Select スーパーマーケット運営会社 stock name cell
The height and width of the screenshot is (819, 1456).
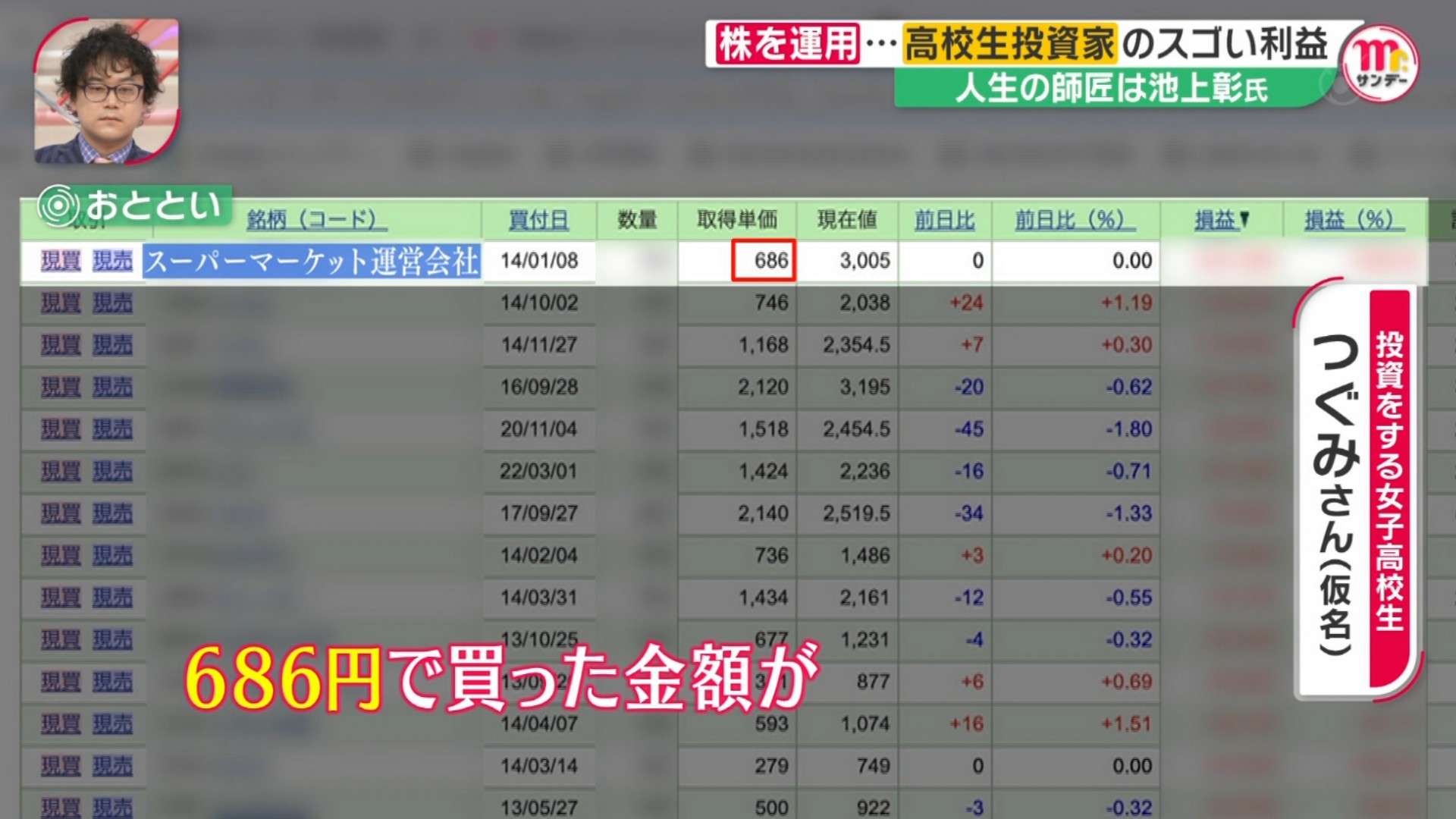312,262
